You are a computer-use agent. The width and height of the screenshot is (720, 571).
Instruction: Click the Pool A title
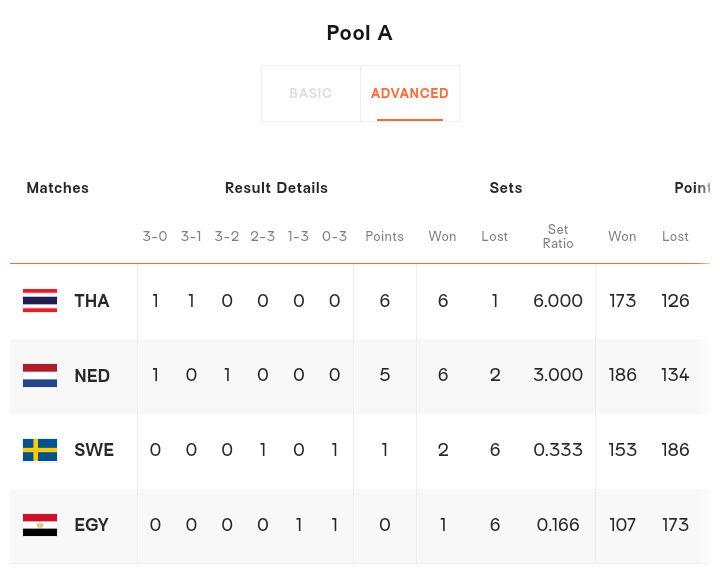pyautogui.click(x=360, y=33)
